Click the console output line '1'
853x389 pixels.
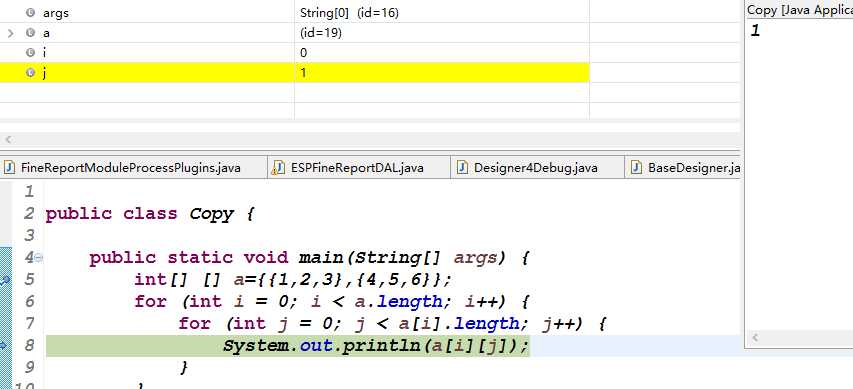755,31
